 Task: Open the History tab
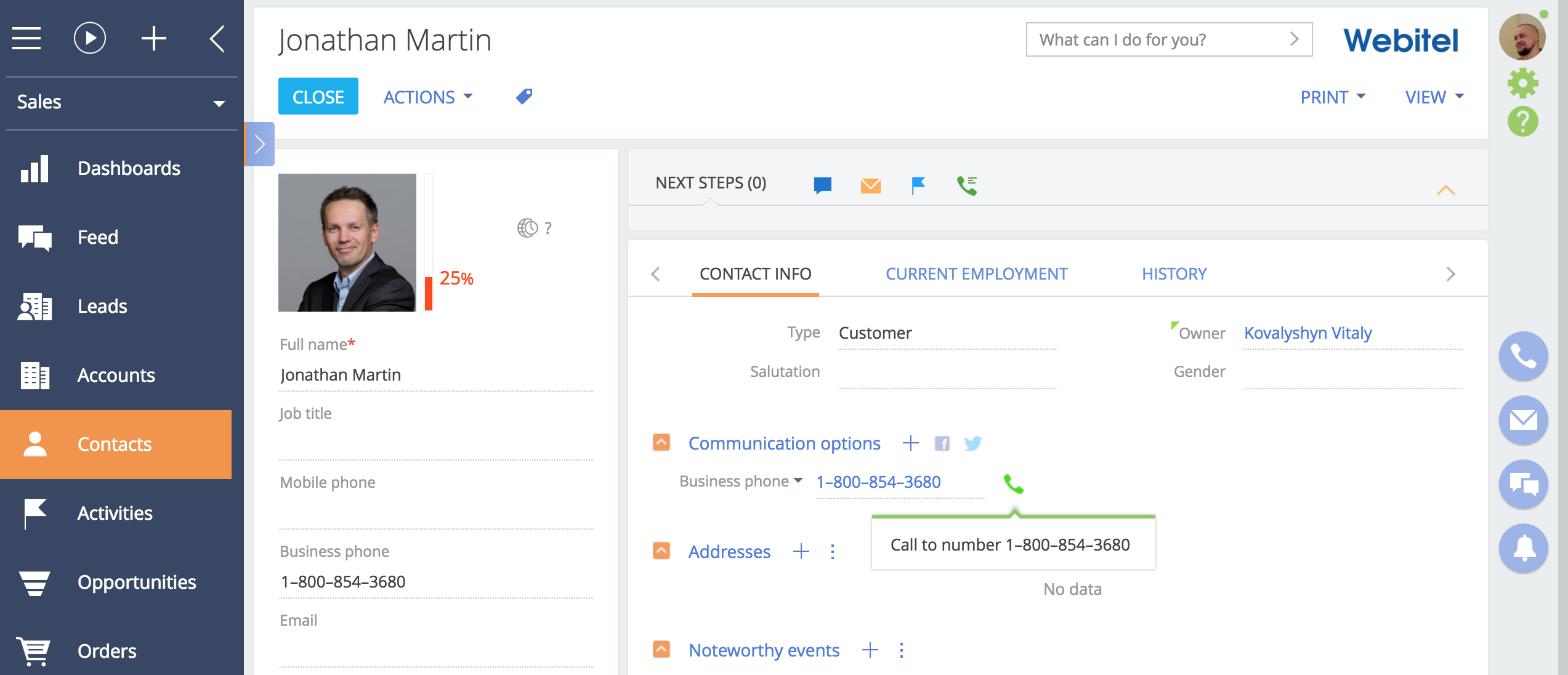point(1173,273)
